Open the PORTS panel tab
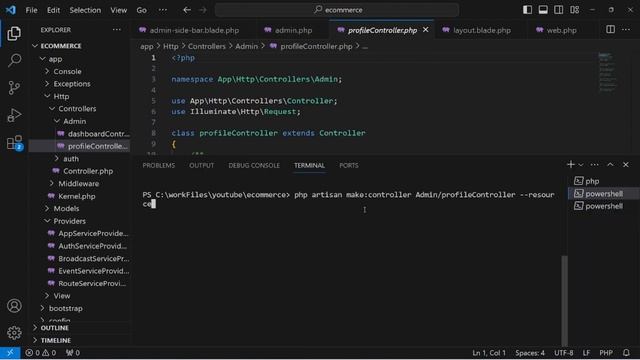Image resolution: width=640 pixels, height=360 pixels. [349, 165]
